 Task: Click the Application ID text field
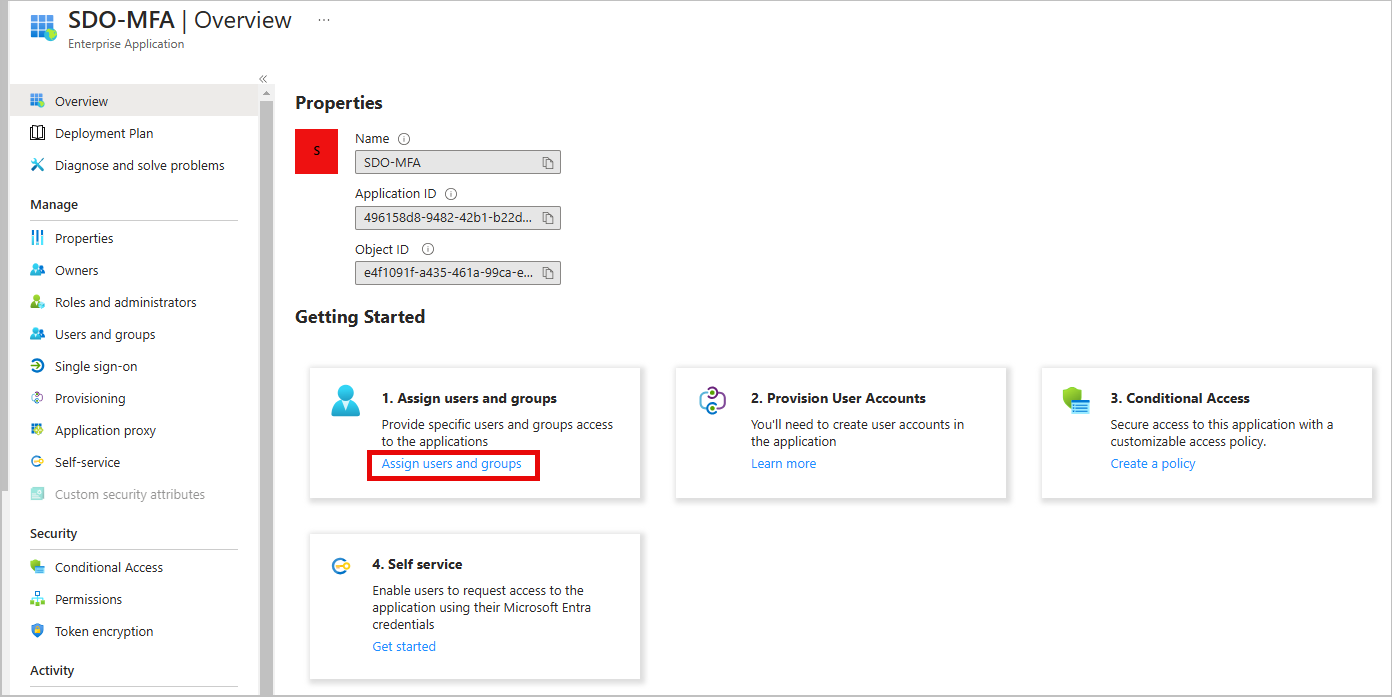coord(458,218)
